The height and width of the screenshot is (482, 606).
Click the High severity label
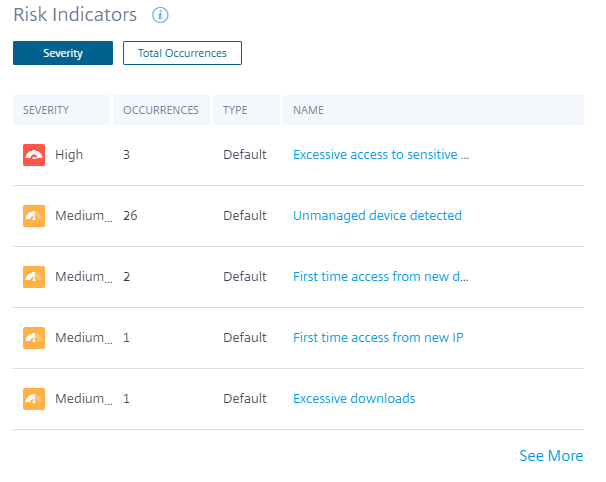pos(69,155)
